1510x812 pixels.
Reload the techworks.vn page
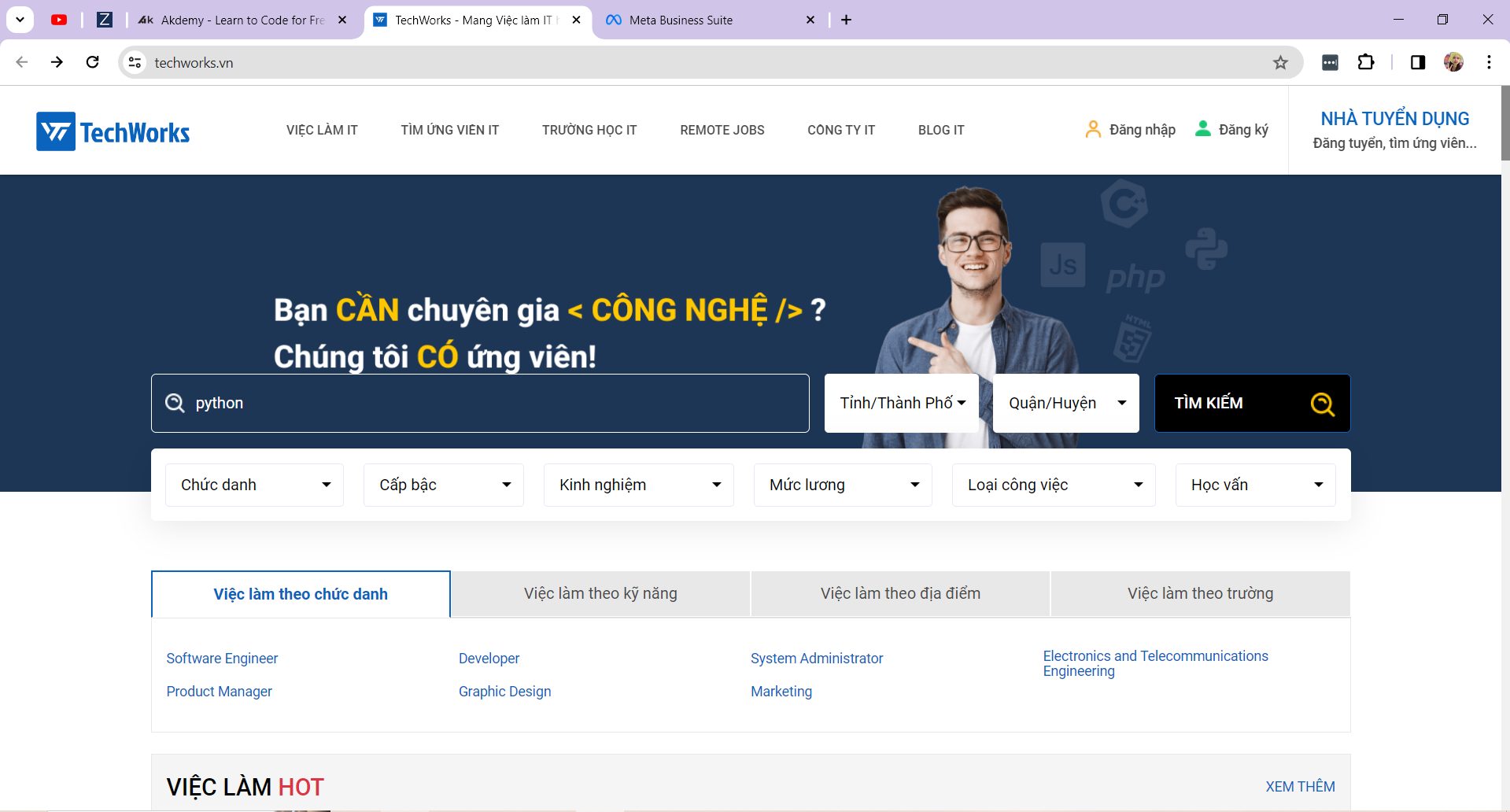(x=93, y=62)
